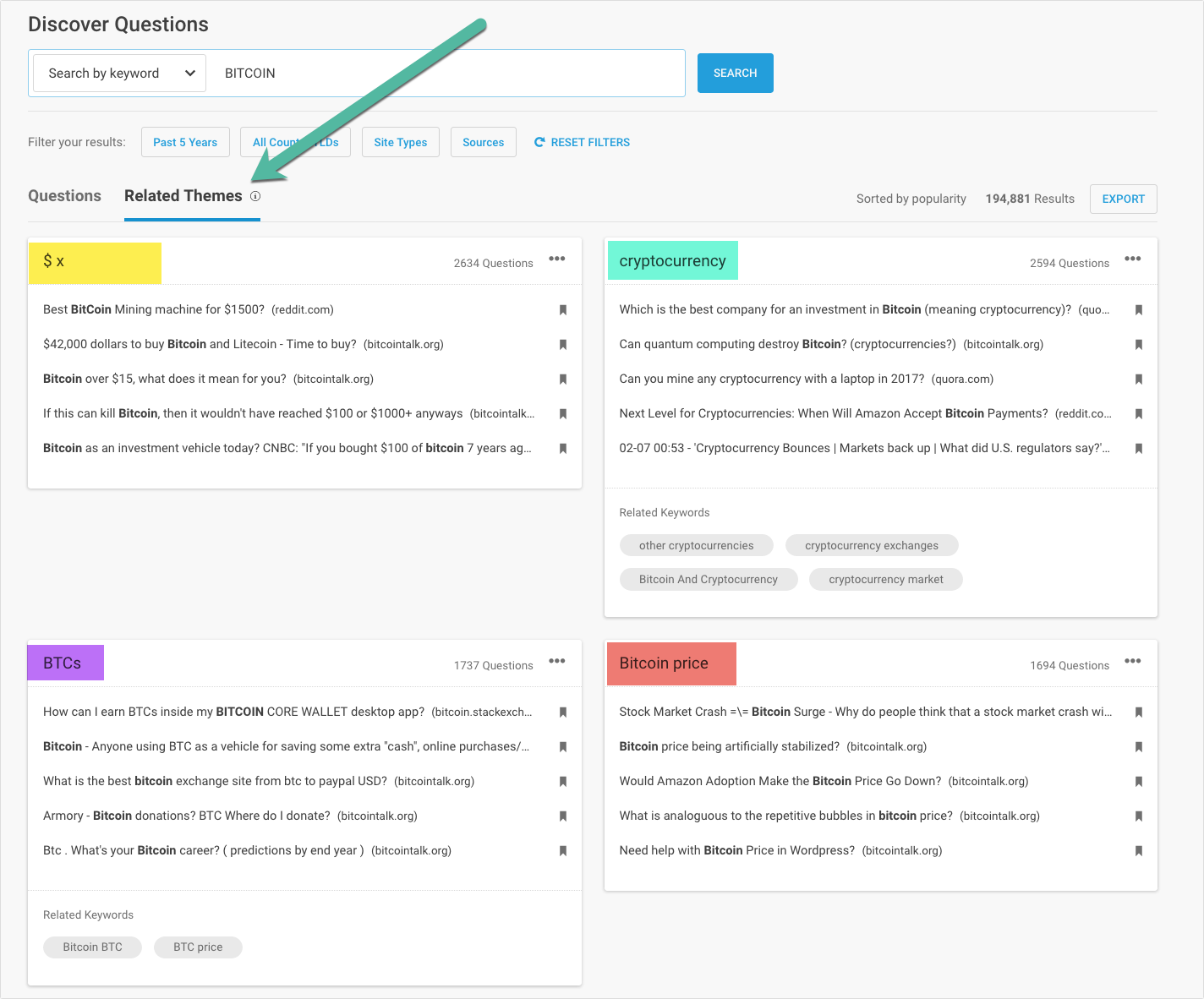Open three-dot menu on '$ x' card
This screenshot has width=1204, height=999.
[556, 259]
